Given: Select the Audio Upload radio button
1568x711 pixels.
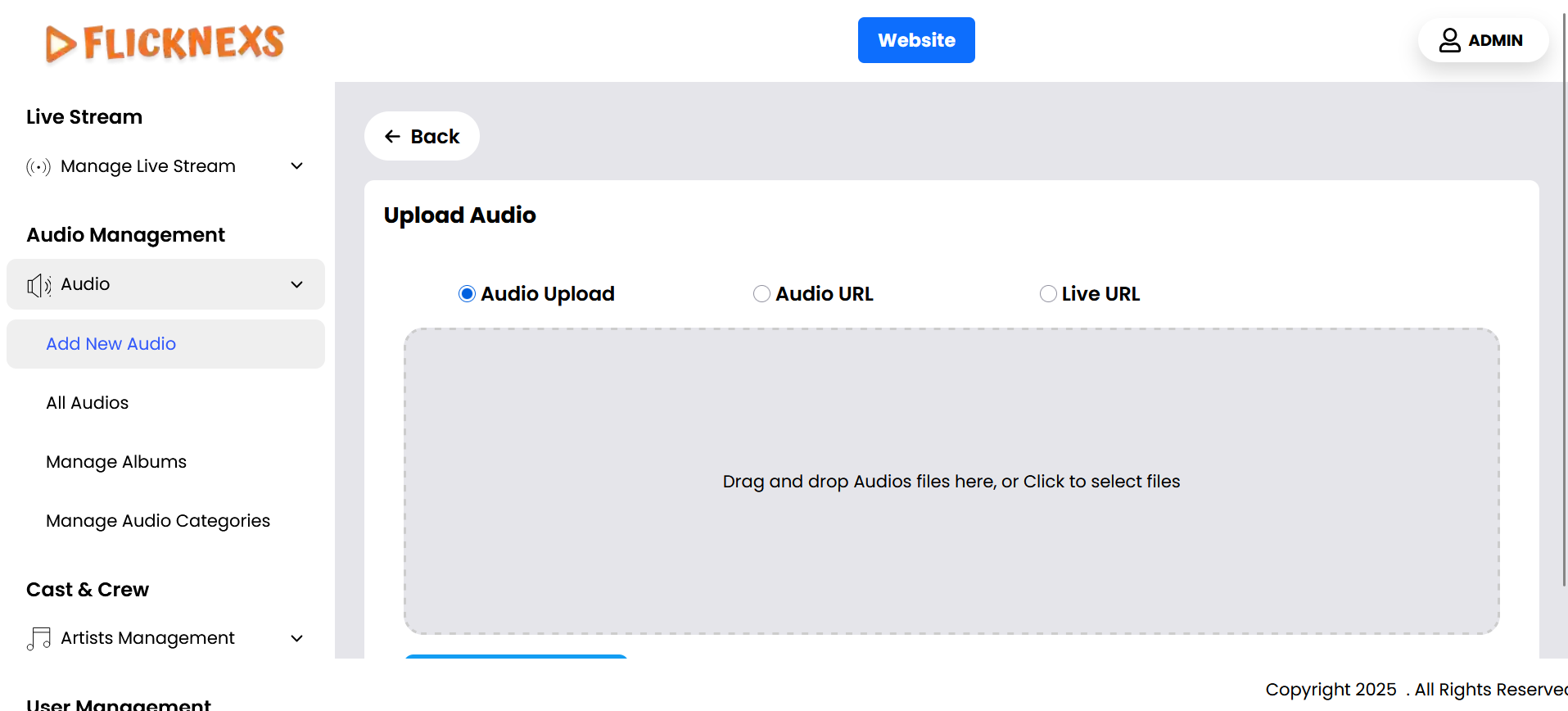Looking at the screenshot, I should (x=467, y=294).
